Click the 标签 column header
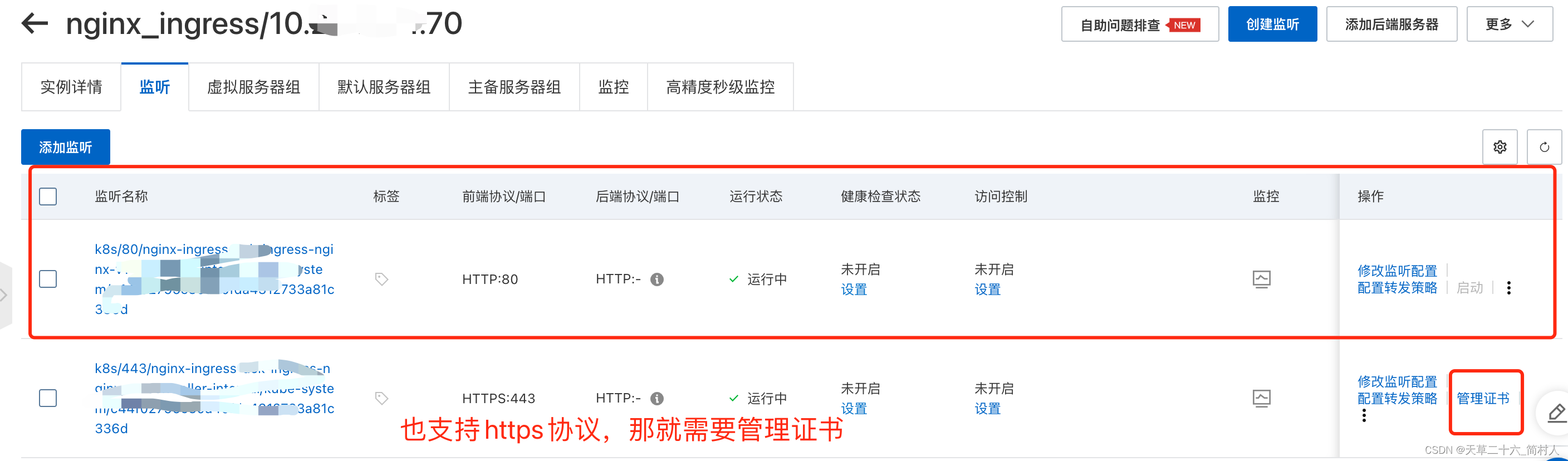This screenshot has width=1568, height=461. click(x=386, y=196)
